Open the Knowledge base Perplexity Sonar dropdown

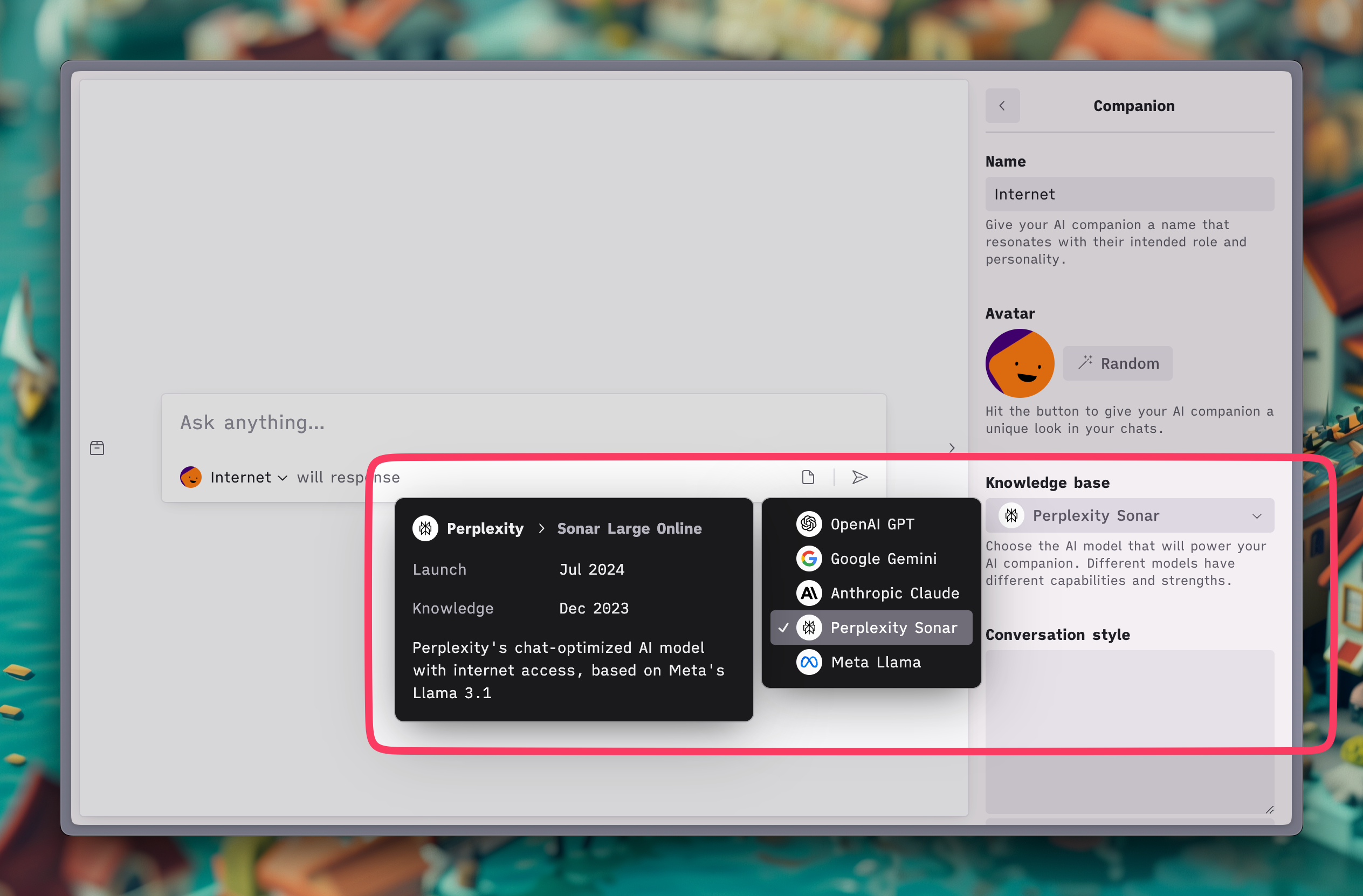click(x=1130, y=515)
